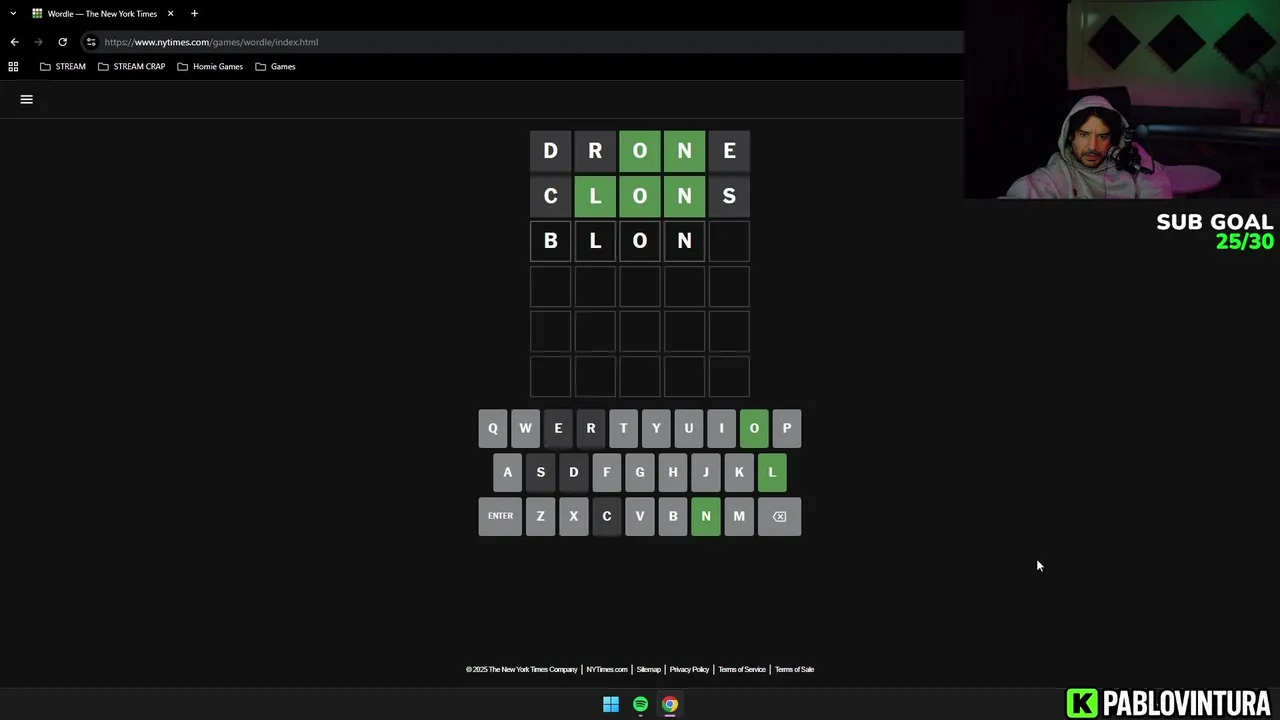Switch to Chrome in the taskbar

[670, 704]
